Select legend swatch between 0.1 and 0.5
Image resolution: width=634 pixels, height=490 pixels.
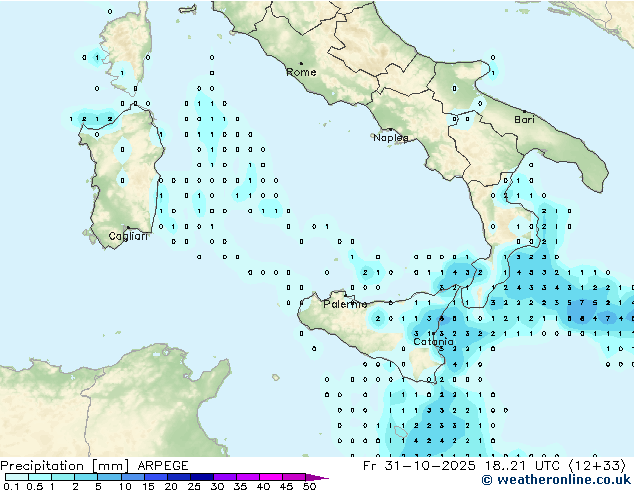pos(17,477)
